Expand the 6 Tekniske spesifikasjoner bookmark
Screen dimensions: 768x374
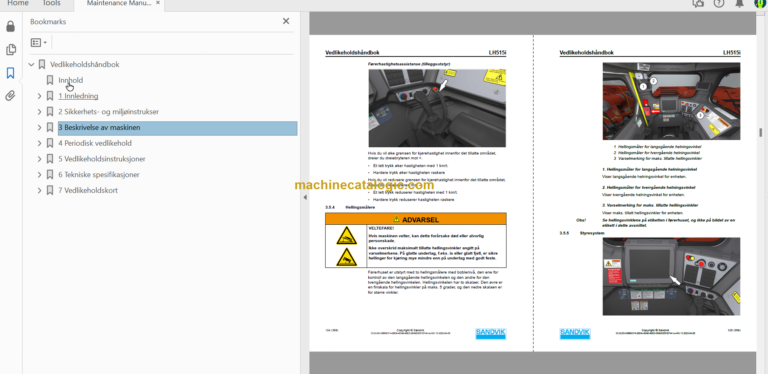(x=40, y=174)
